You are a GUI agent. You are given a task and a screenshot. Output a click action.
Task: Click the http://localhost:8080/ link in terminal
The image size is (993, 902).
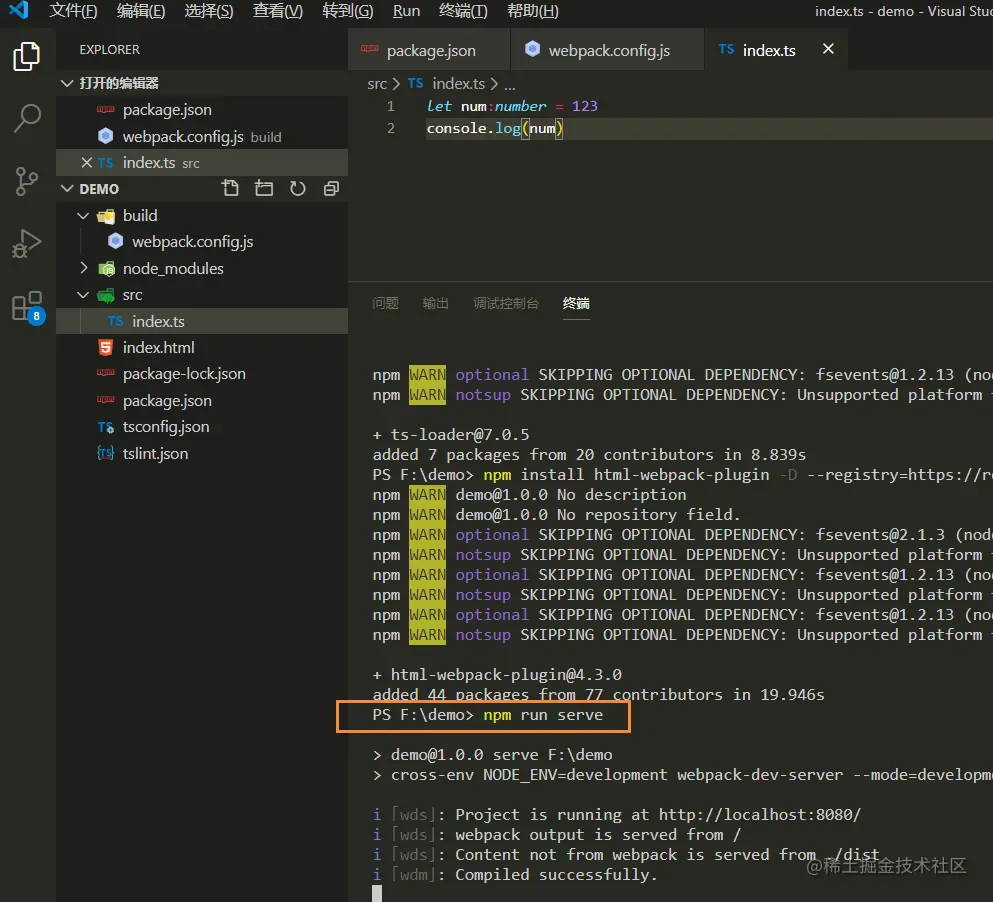pos(759,815)
